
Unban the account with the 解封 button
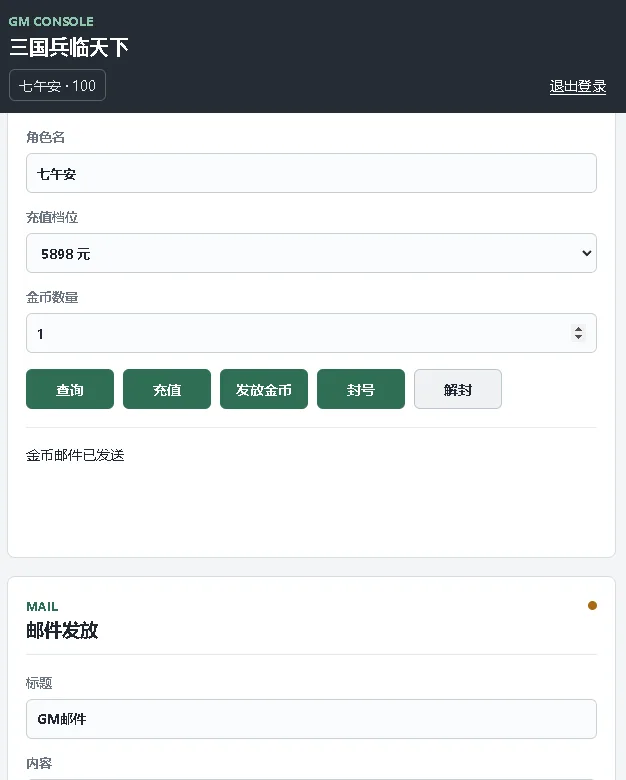(458, 389)
